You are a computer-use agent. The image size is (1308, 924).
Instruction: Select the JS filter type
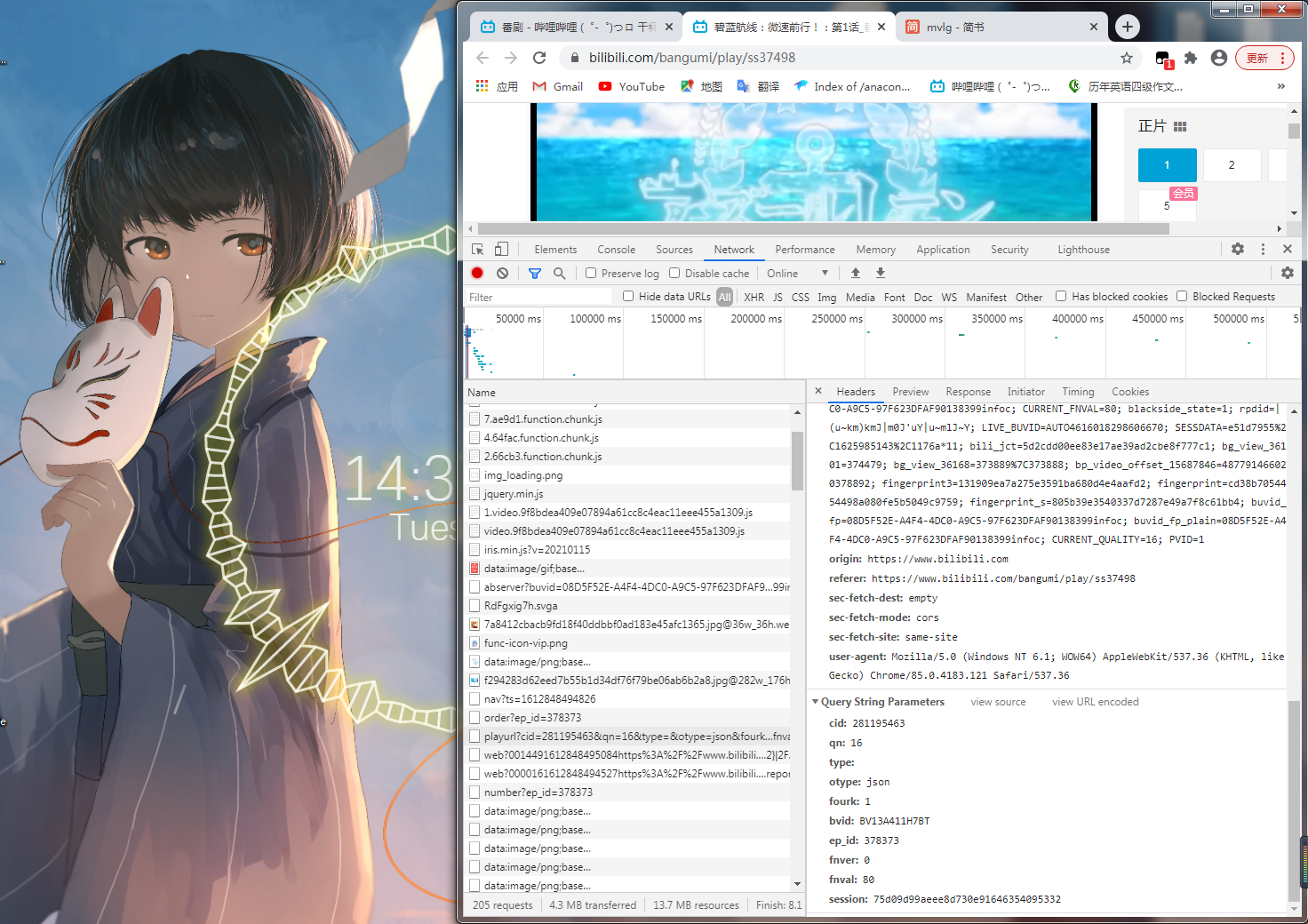(778, 298)
